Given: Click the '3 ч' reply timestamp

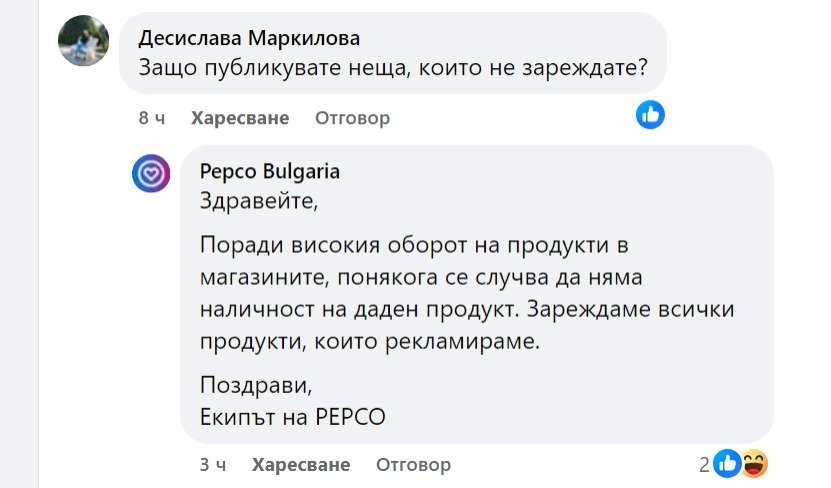Looking at the screenshot, I should 212,465.
